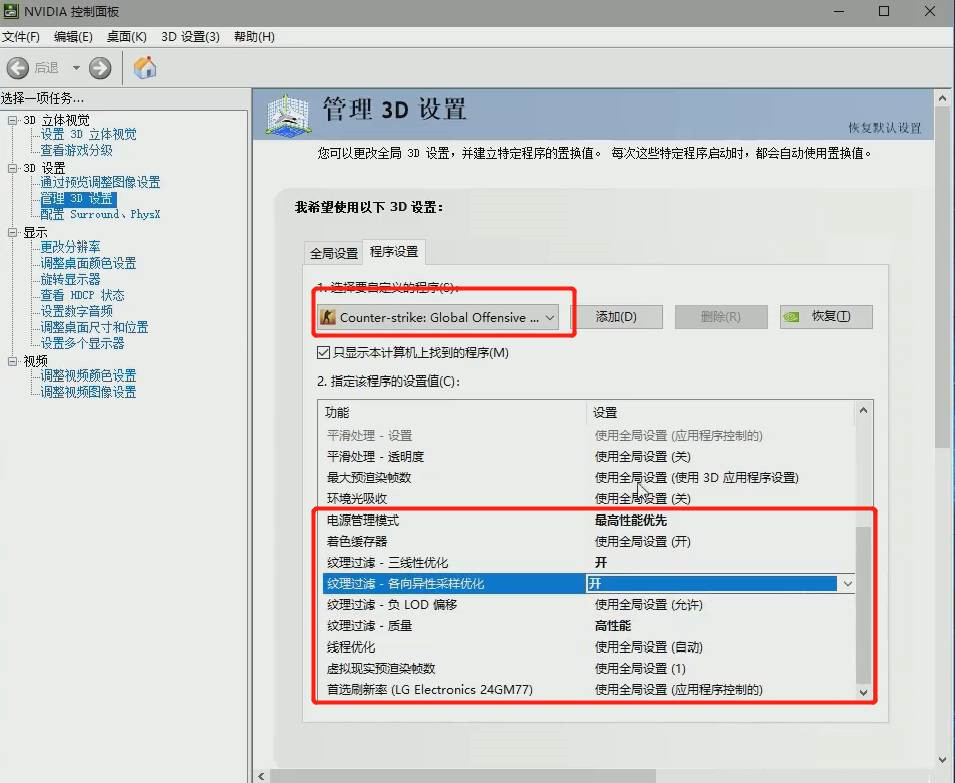Select the 电源管理模式 row
Screen dimensions: 955x783
coord(587,521)
